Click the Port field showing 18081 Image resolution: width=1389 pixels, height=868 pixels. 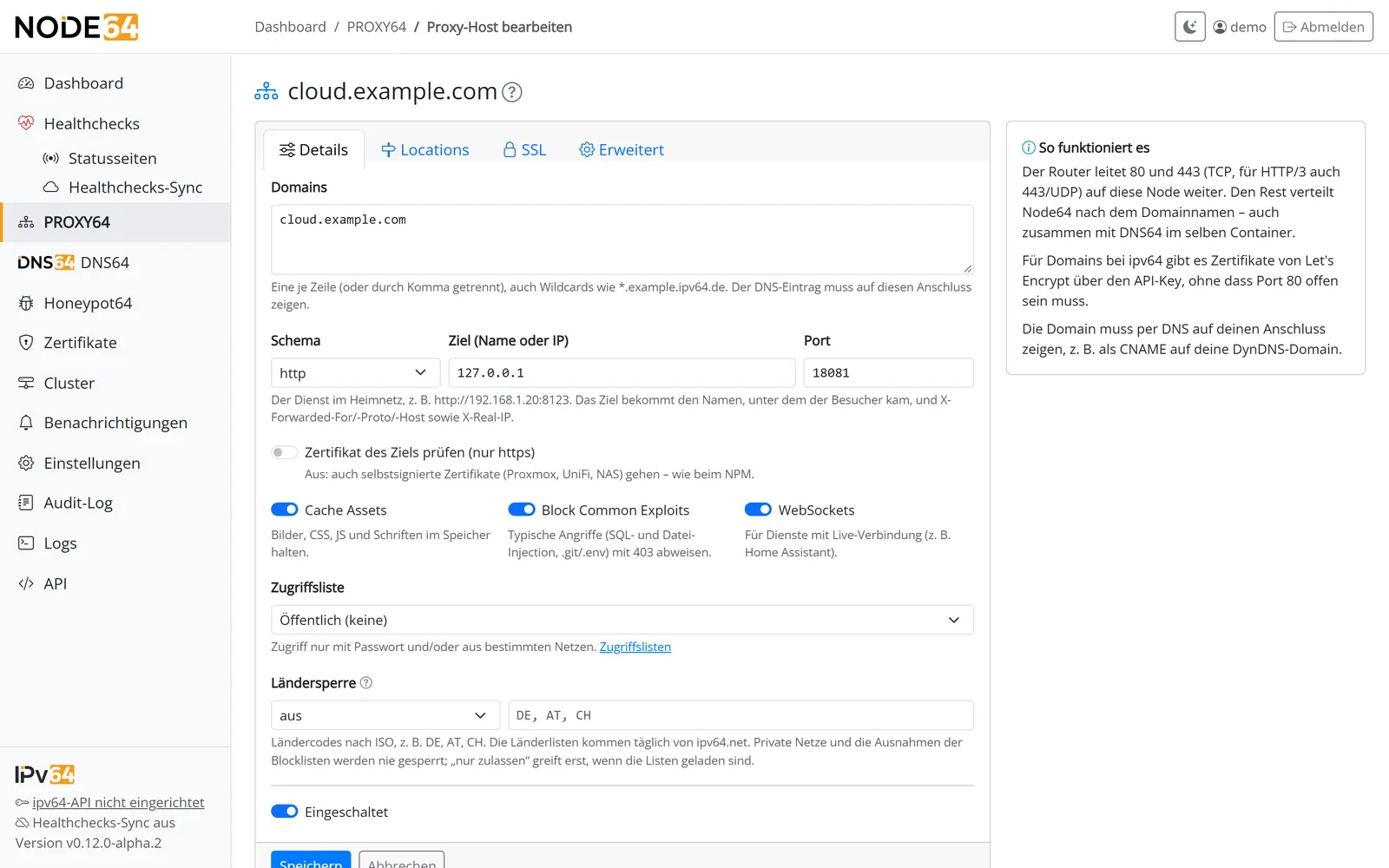pos(888,372)
